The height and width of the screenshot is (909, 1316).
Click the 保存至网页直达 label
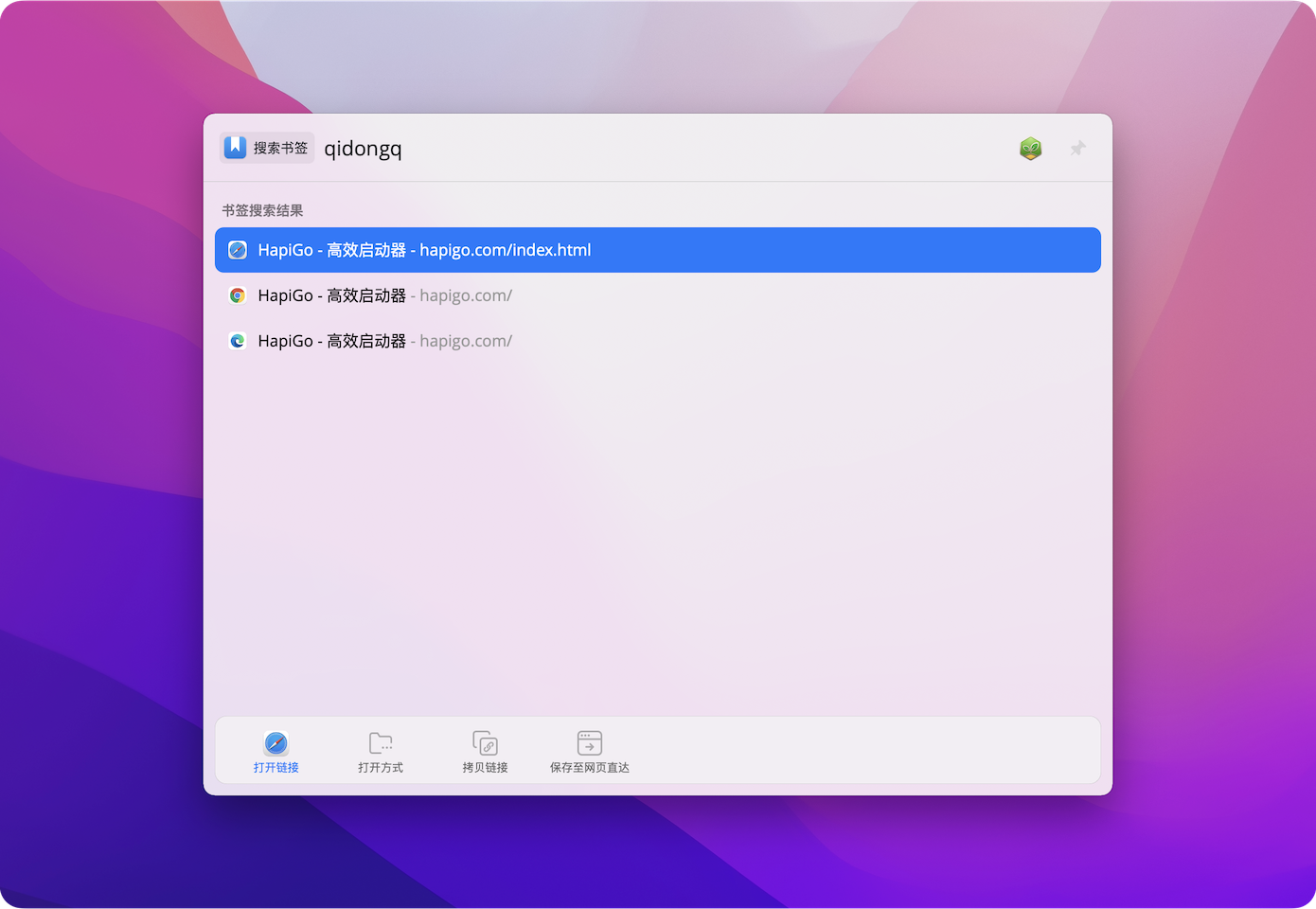point(590,768)
